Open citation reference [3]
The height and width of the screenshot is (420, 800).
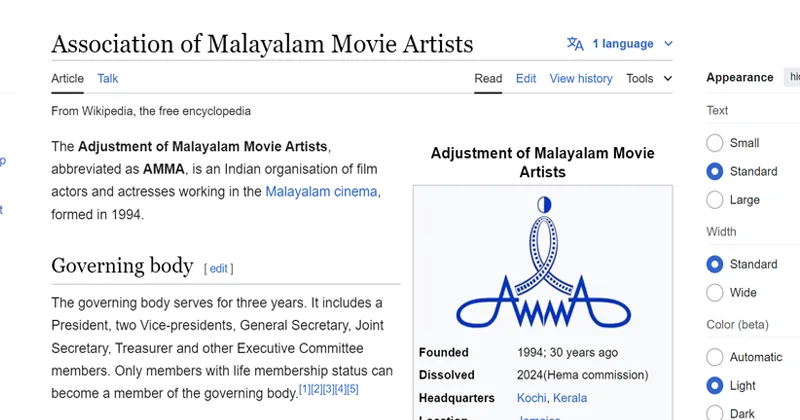tap(329, 389)
